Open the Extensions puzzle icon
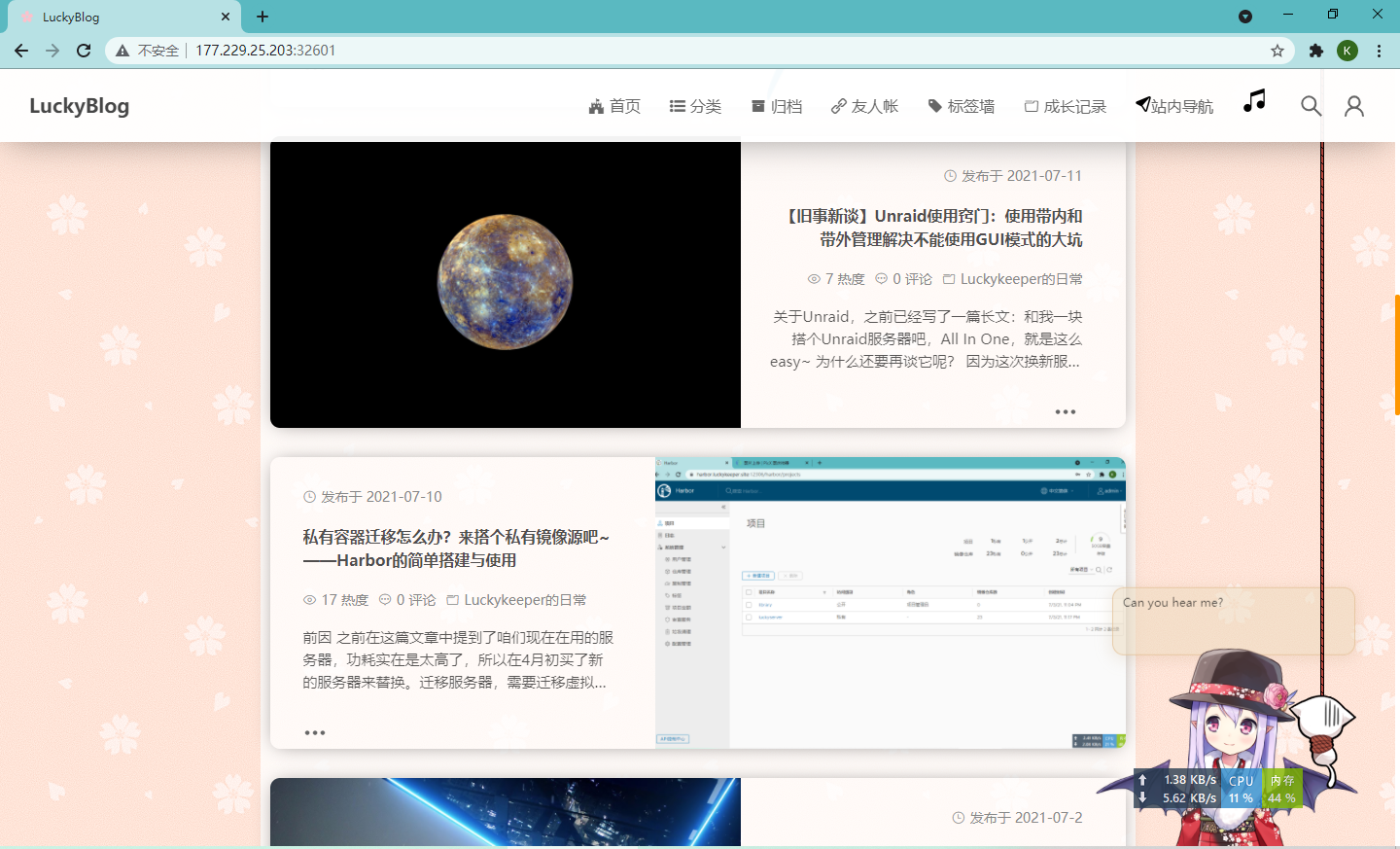The image size is (1400, 849). point(1316,51)
